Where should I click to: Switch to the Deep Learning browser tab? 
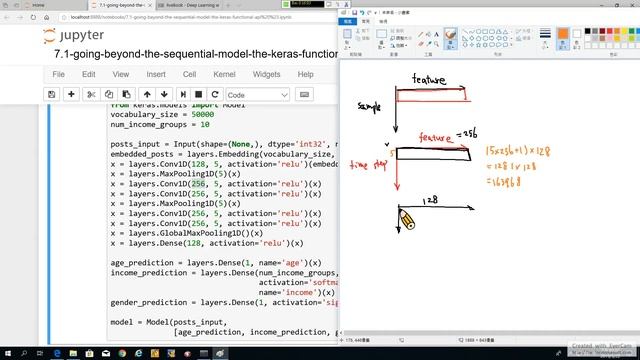pos(188,5)
